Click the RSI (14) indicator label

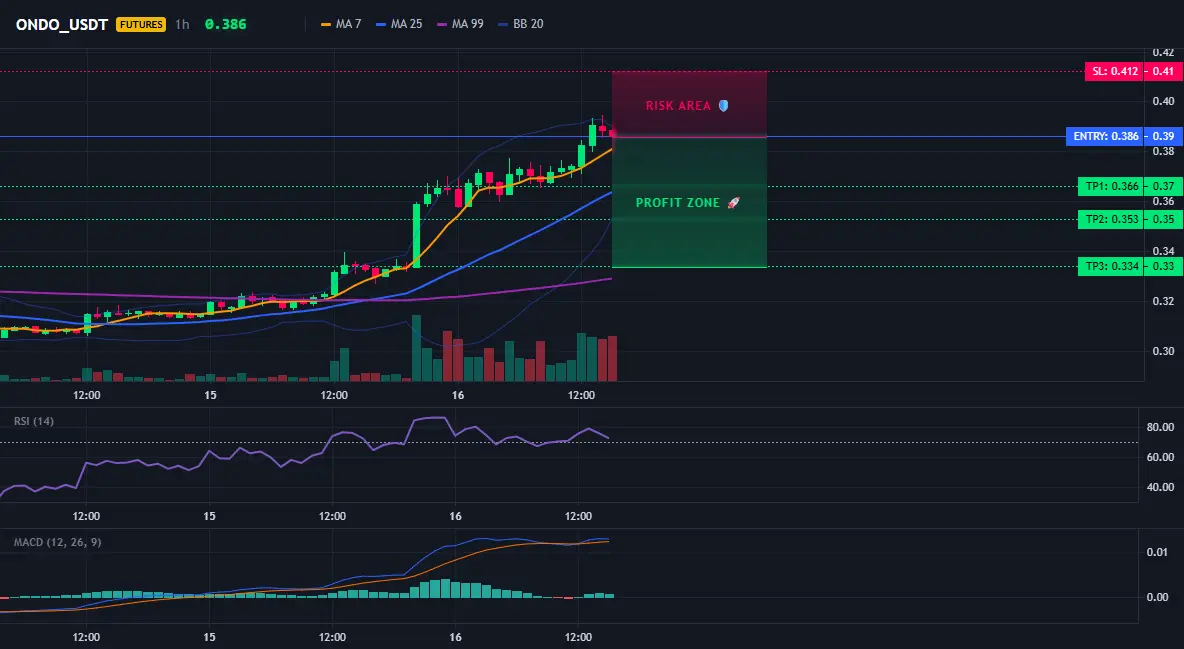pyautogui.click(x=34, y=421)
